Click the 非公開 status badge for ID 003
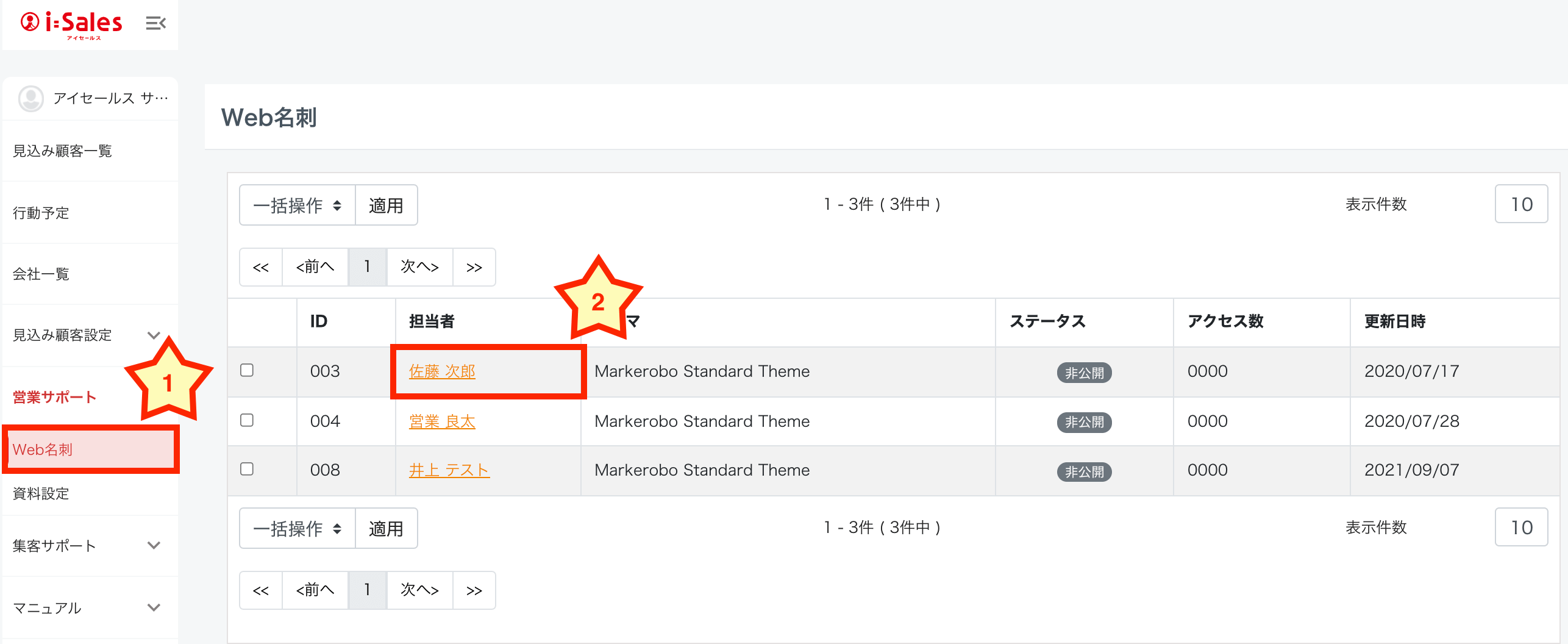Screen dimensions: 1568x644 pos(1083,373)
